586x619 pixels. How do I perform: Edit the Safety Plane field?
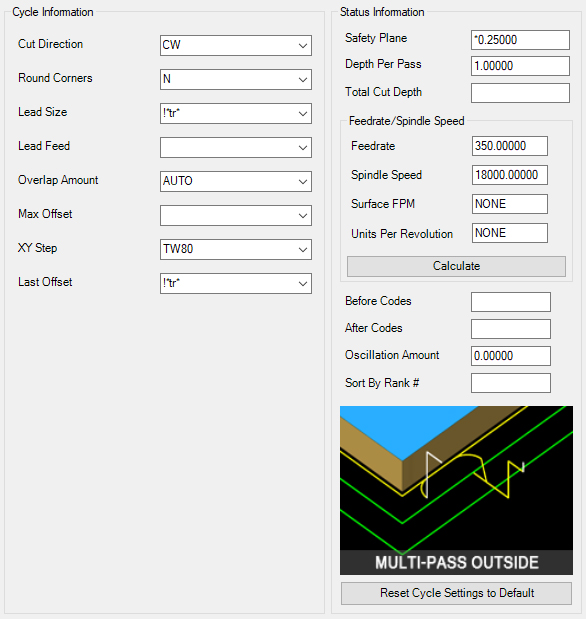pyautogui.click(x=520, y=40)
